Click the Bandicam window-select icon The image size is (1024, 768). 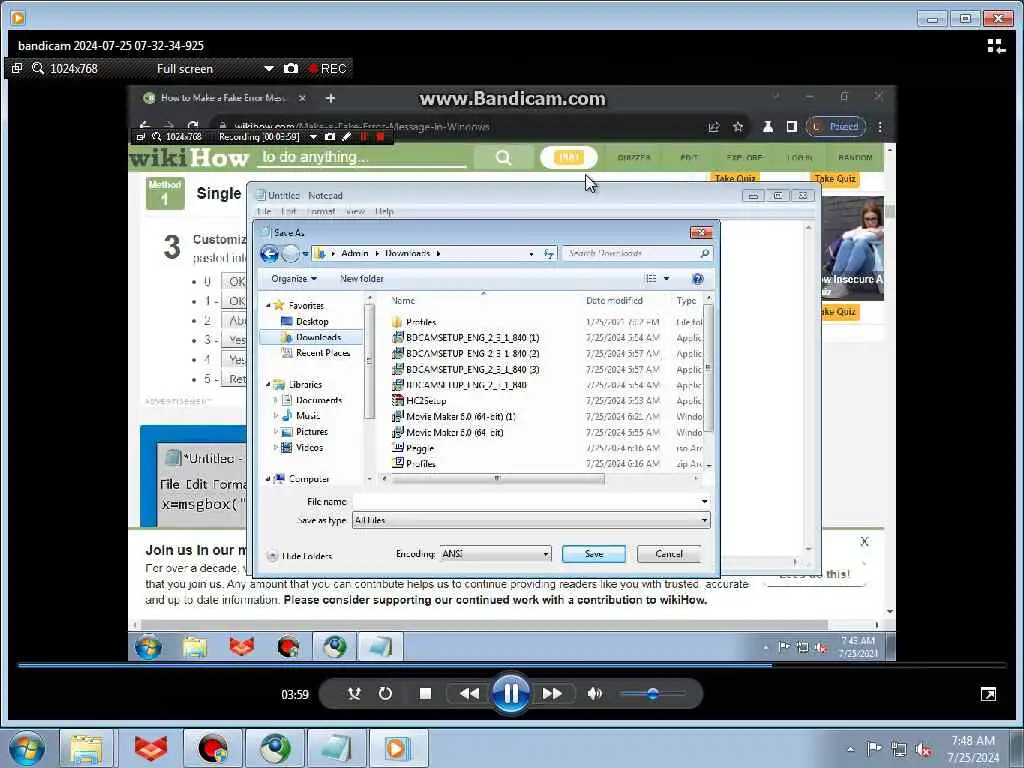point(17,68)
